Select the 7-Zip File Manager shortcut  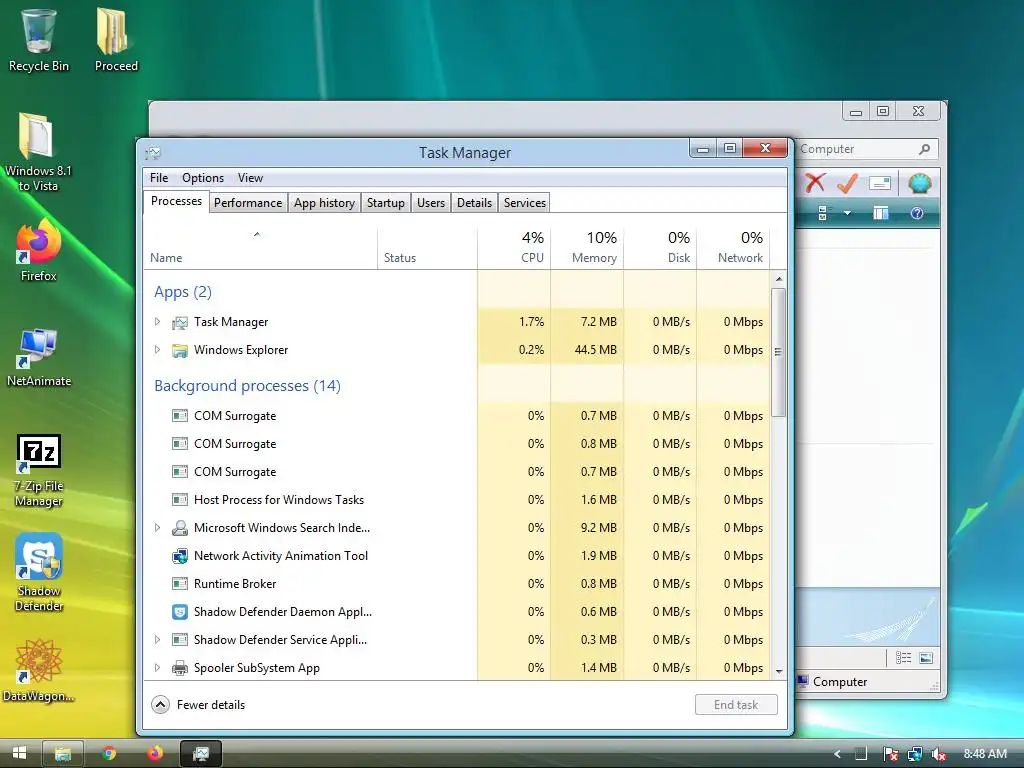[x=39, y=471]
